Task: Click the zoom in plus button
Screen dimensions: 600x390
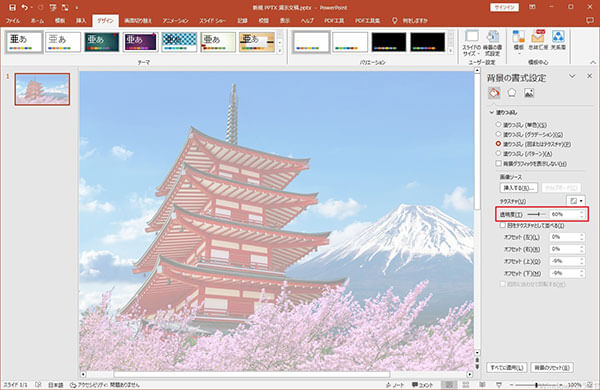Action: point(561,385)
